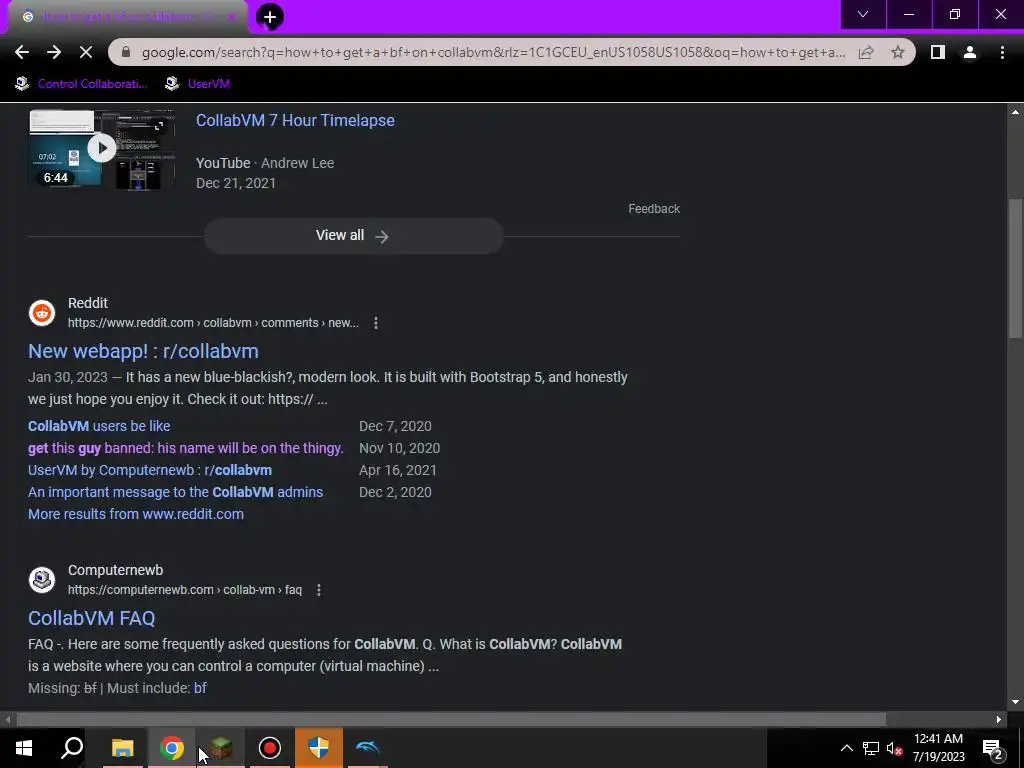Stop loading the page
The image size is (1024, 768).
(x=86, y=52)
